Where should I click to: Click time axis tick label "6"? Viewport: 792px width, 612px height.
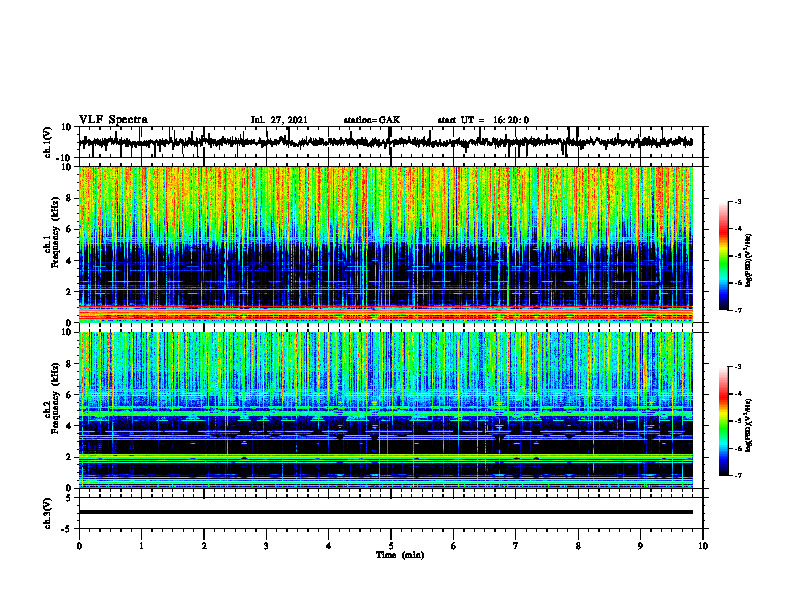pos(454,546)
